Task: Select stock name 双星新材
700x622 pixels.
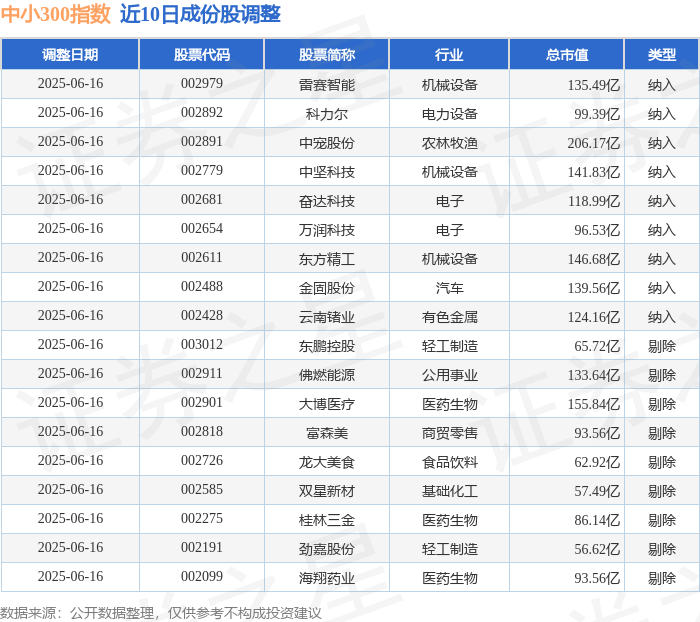Action: [x=327, y=491]
